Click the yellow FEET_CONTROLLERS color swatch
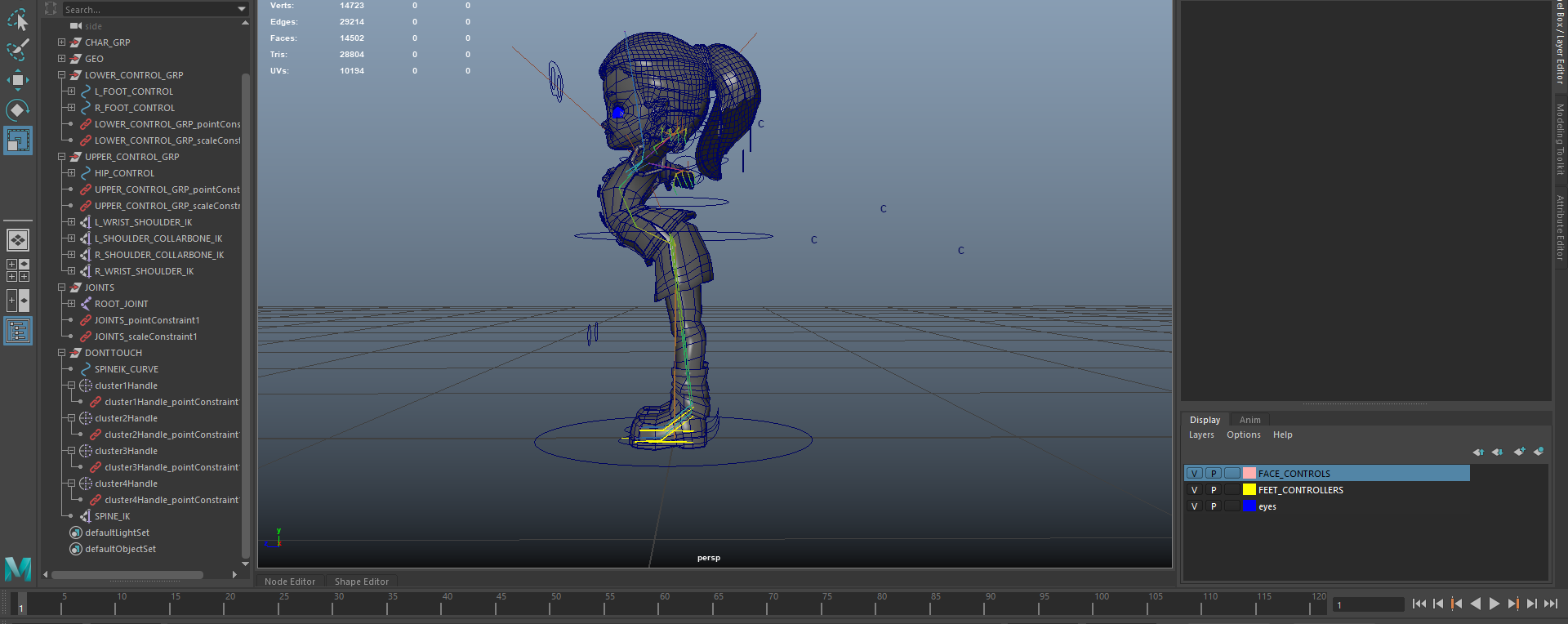The width and height of the screenshot is (1568, 624). [x=1249, y=490]
